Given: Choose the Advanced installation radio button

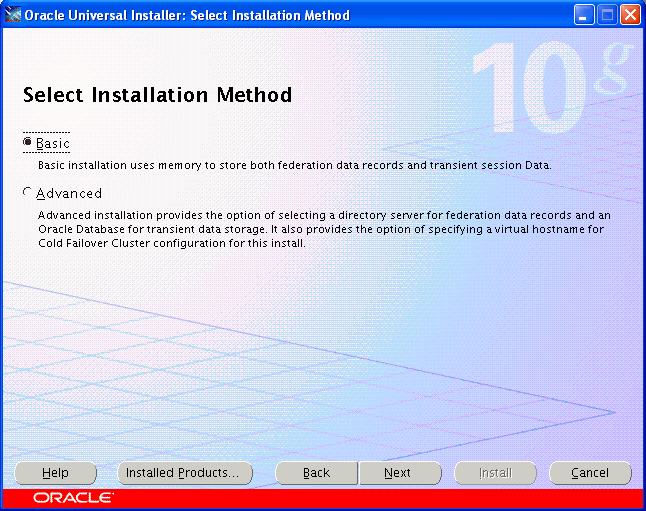Looking at the screenshot, I should click(x=28, y=192).
